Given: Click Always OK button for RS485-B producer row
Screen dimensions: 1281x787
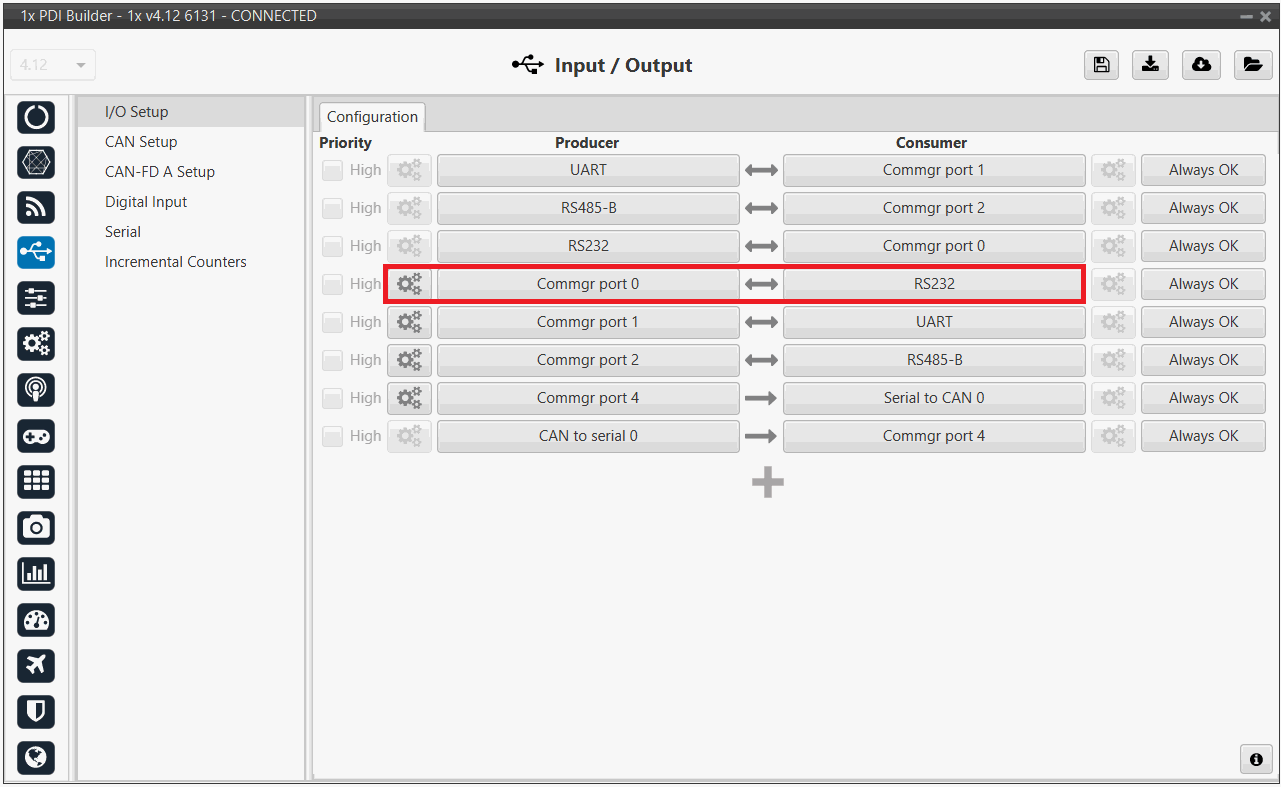Looking at the screenshot, I should (1203, 208).
